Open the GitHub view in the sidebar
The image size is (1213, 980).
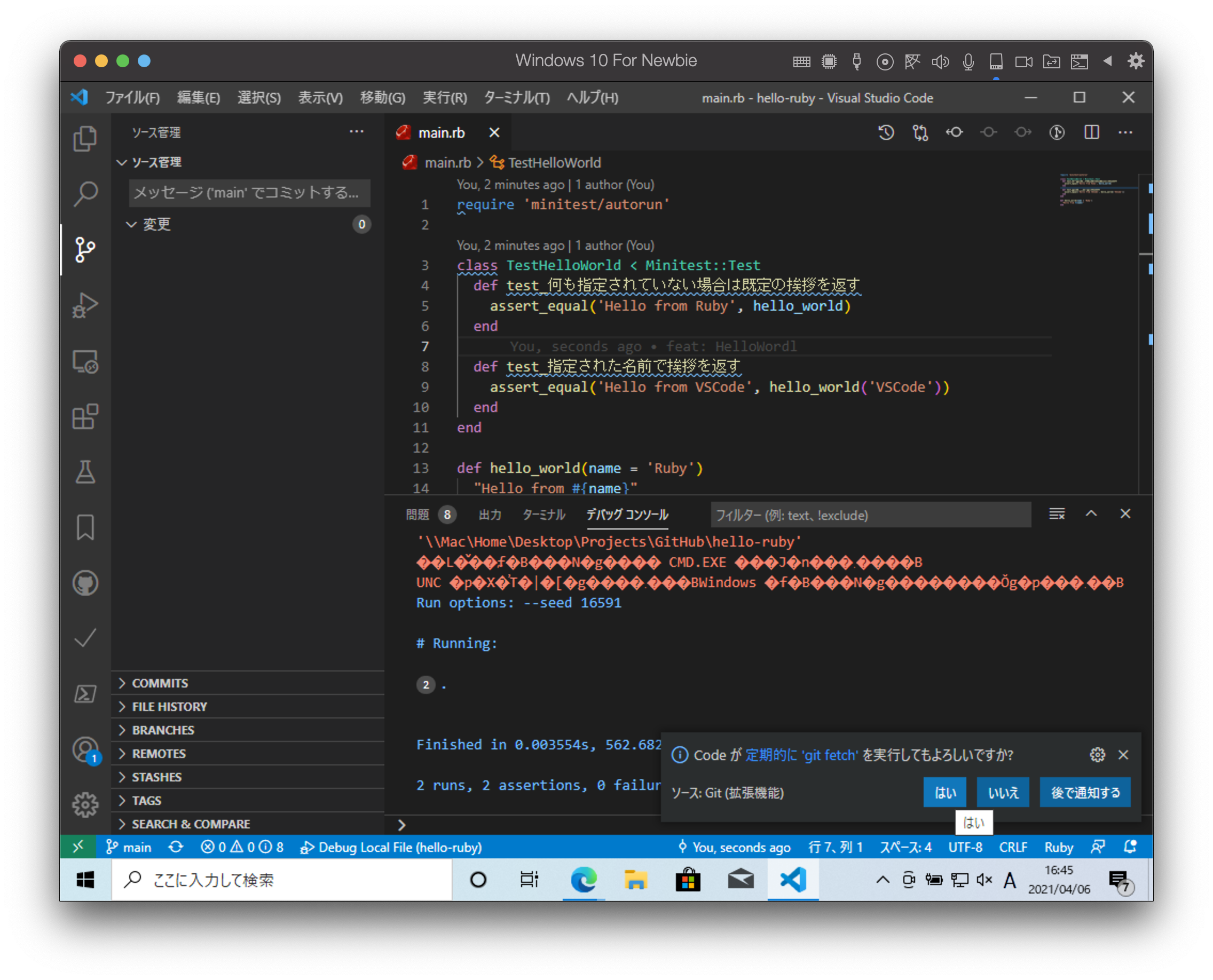pos(85,583)
